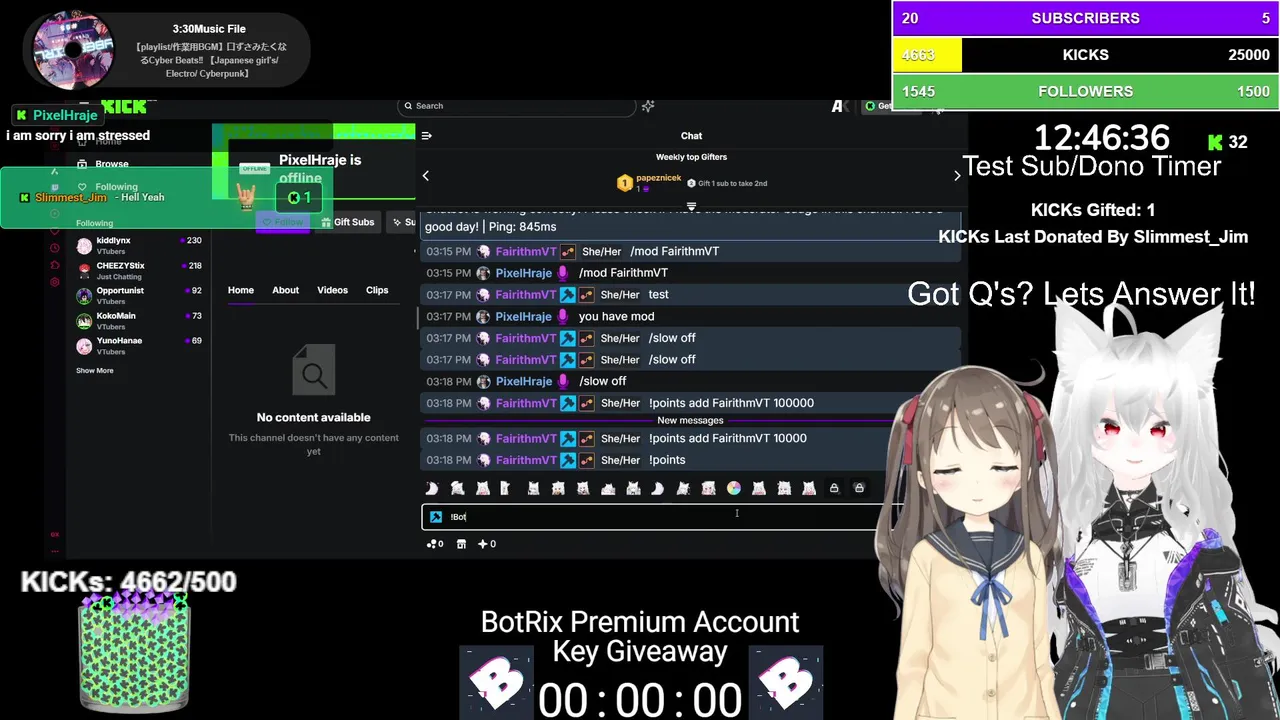Open the shop icon below chat input

[461, 544]
